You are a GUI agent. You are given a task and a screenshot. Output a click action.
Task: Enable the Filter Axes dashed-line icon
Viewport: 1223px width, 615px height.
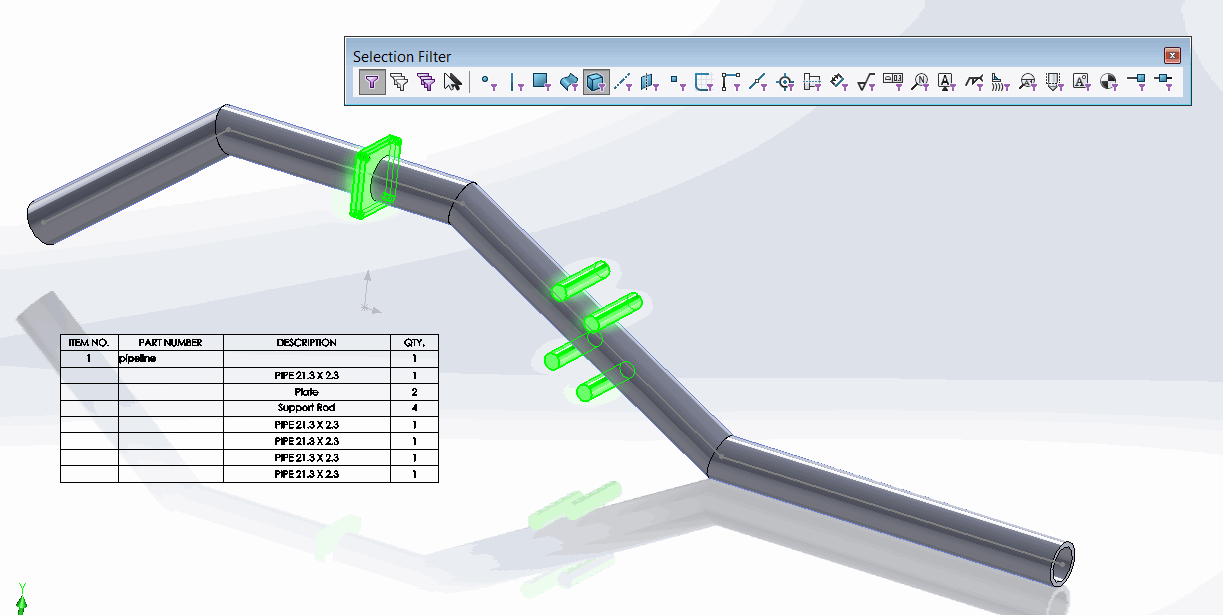pos(623,82)
